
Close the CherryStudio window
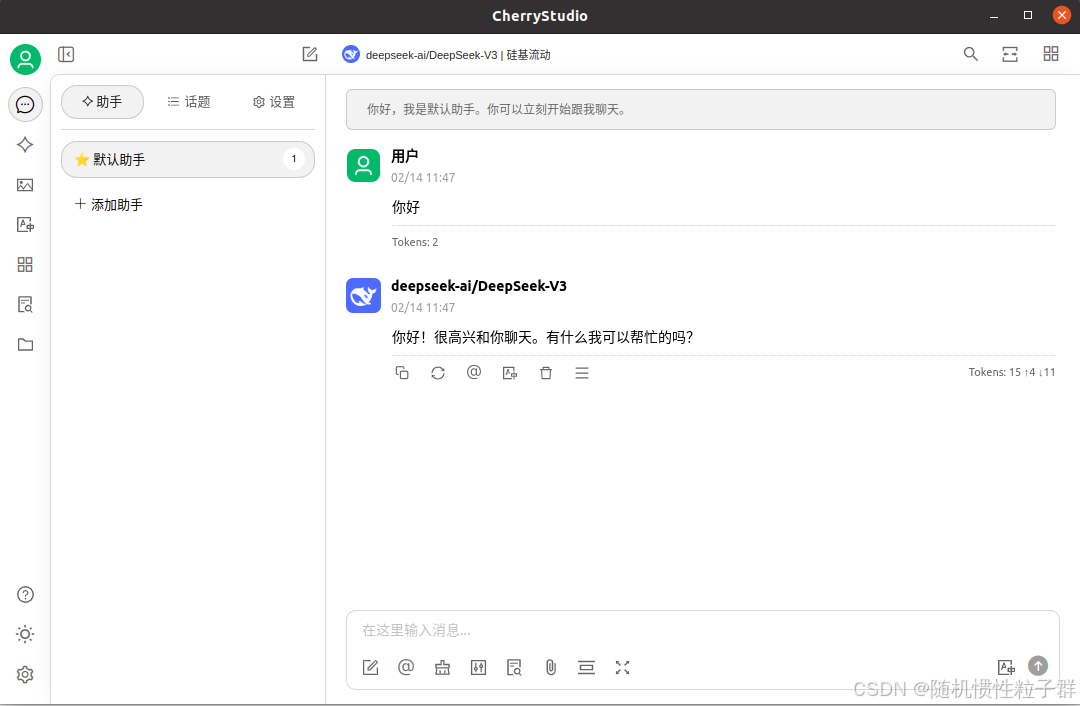[1062, 15]
